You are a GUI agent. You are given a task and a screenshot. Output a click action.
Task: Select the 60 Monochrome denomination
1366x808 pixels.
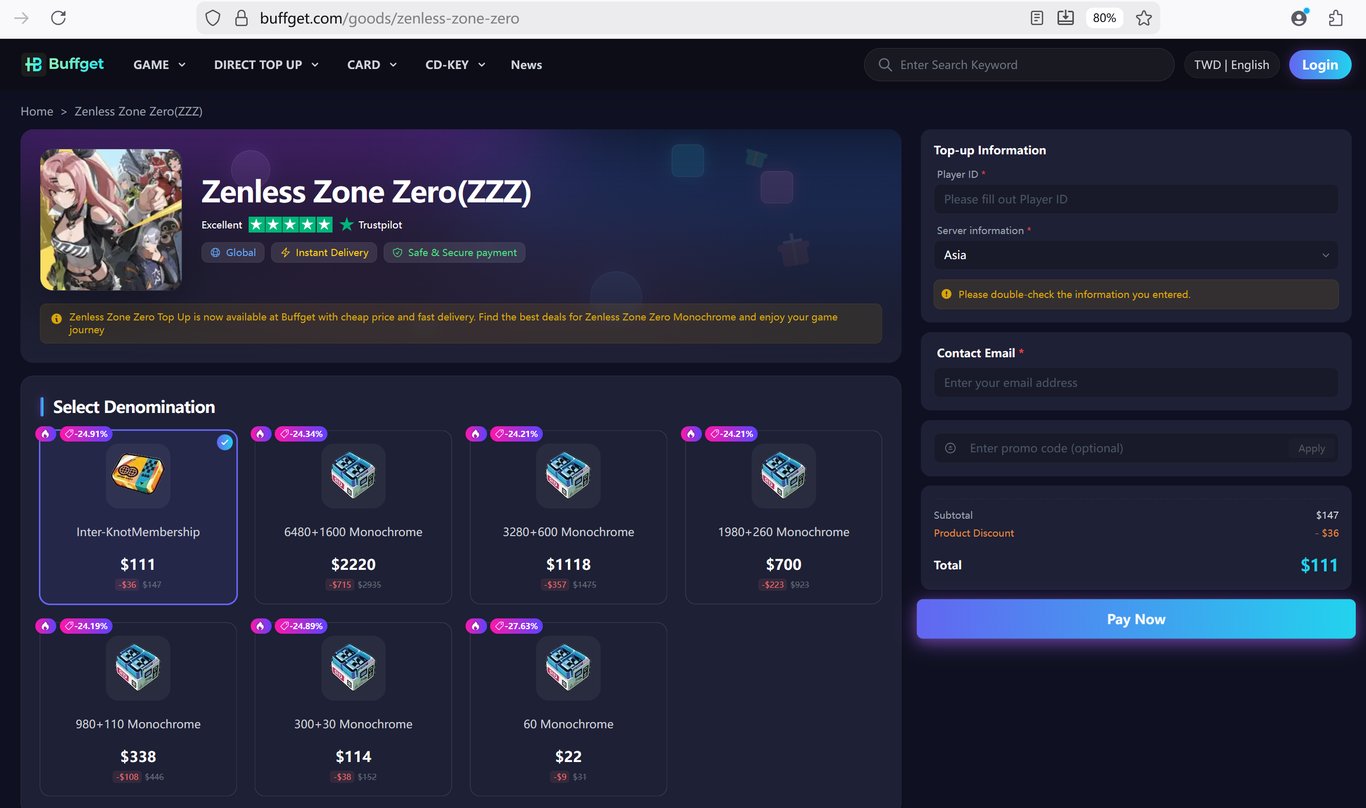coord(568,709)
